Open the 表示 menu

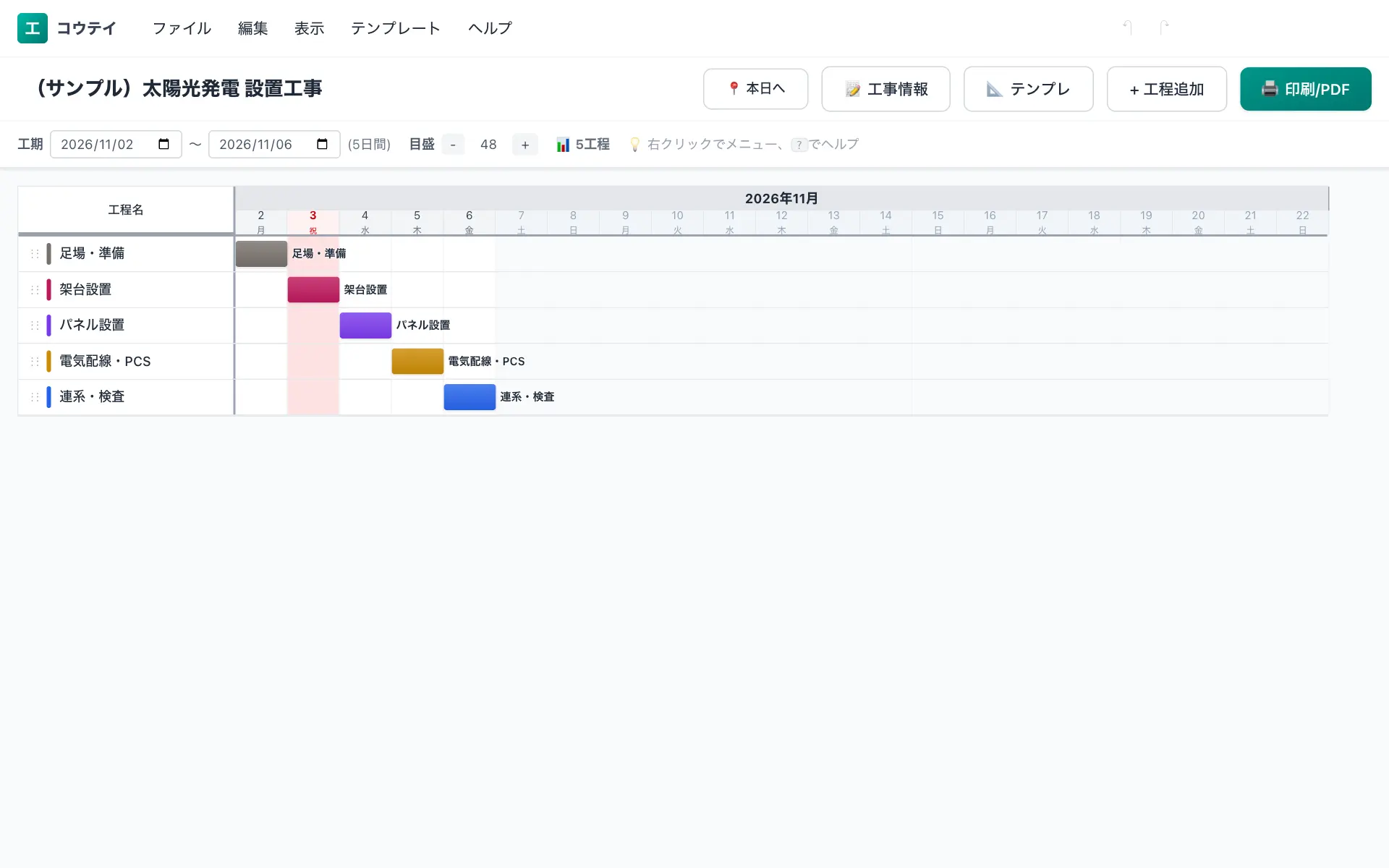coord(310,28)
